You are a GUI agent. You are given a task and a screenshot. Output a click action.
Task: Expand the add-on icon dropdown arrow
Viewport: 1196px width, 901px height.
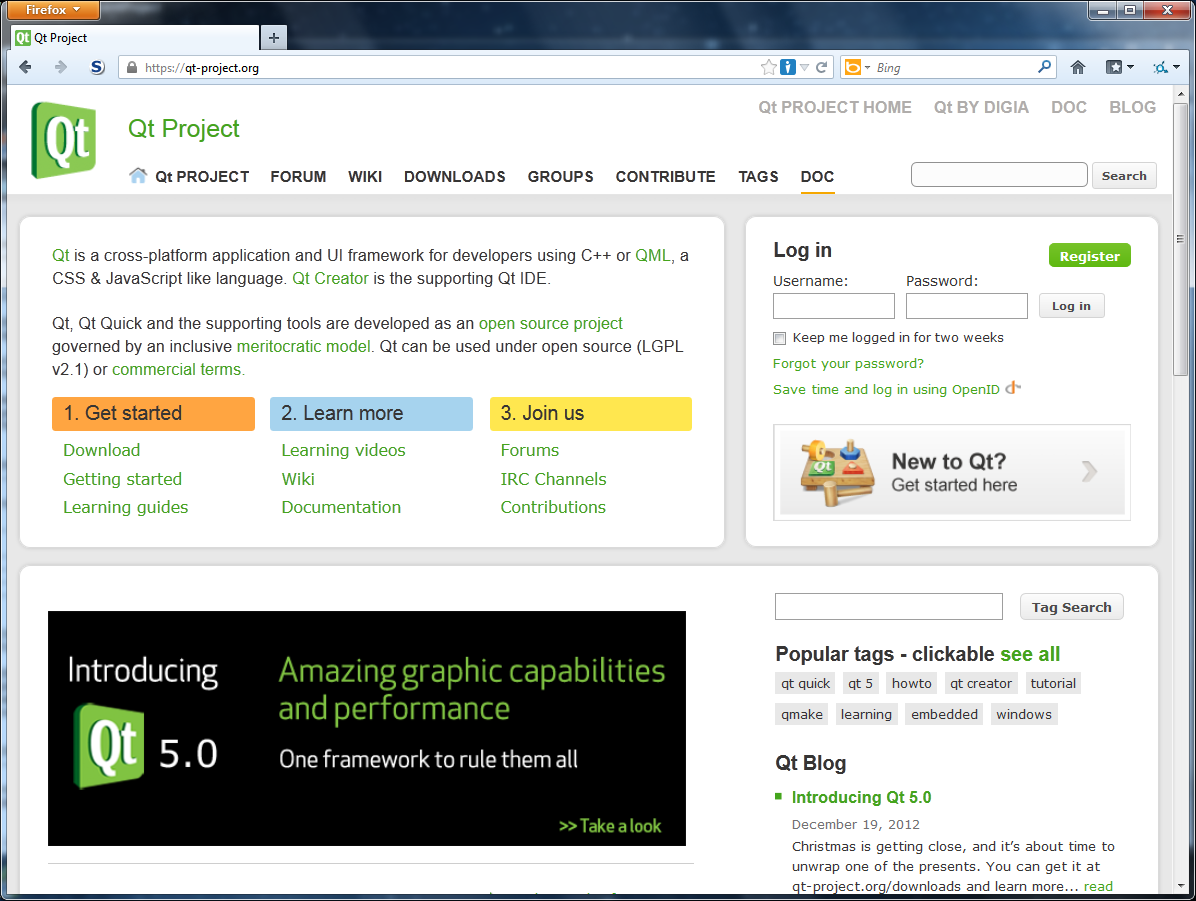pyautogui.click(x=1176, y=67)
